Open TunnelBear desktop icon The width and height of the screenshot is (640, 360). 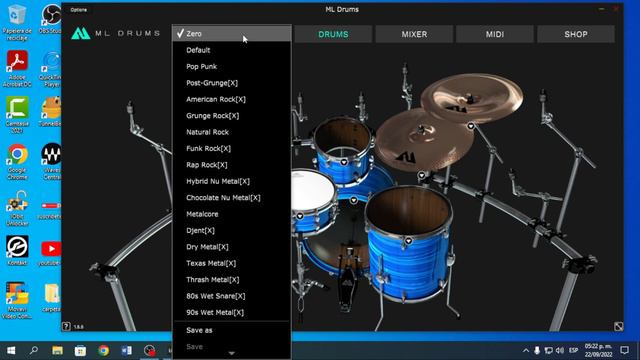tap(51, 111)
